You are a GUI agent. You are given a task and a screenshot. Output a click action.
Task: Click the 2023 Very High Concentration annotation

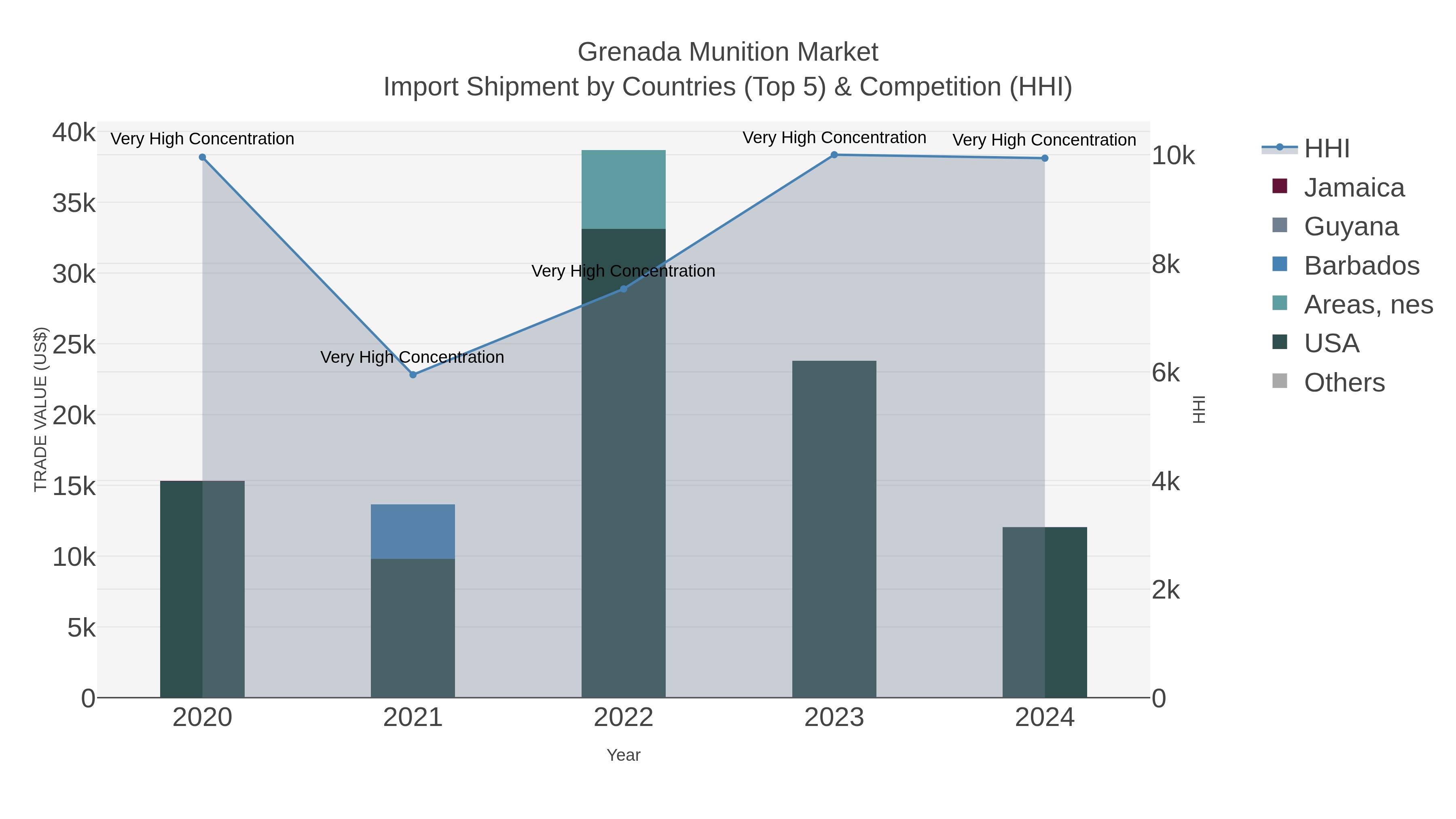[x=834, y=138]
